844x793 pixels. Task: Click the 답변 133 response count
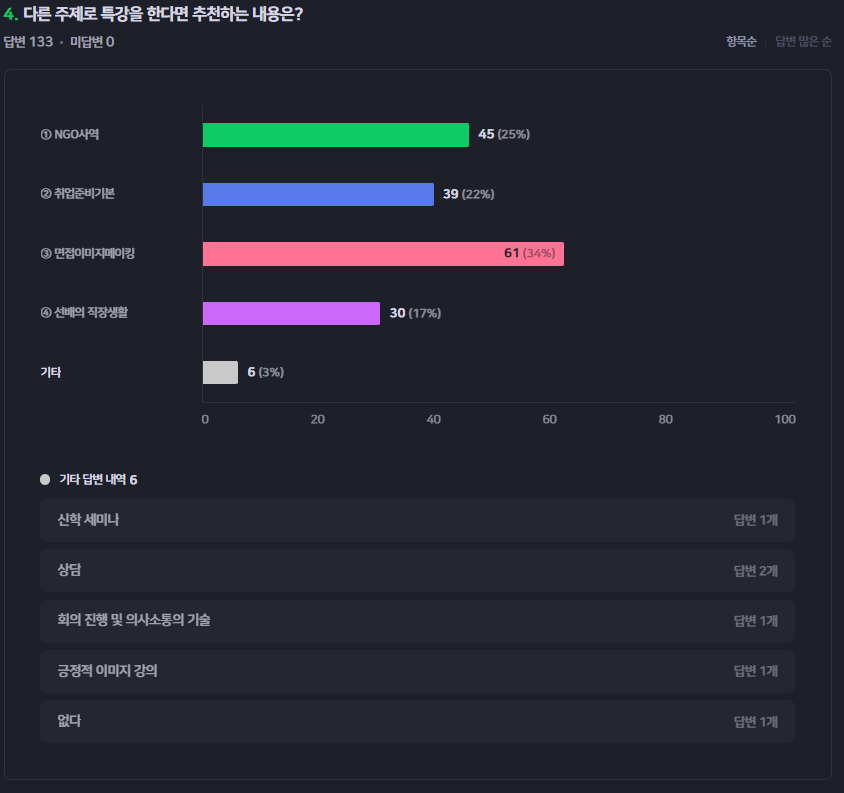click(x=29, y=42)
